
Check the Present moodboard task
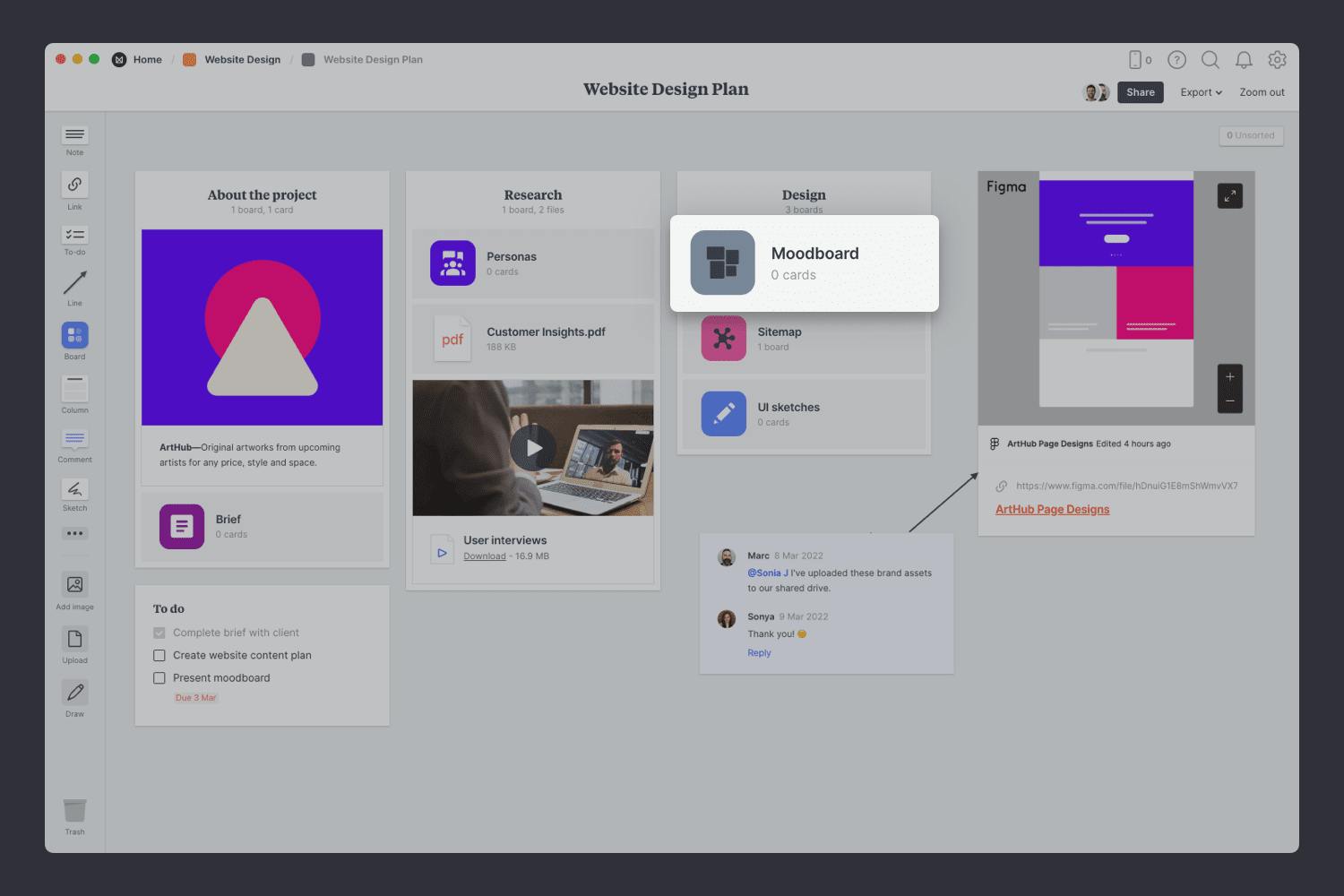(159, 678)
